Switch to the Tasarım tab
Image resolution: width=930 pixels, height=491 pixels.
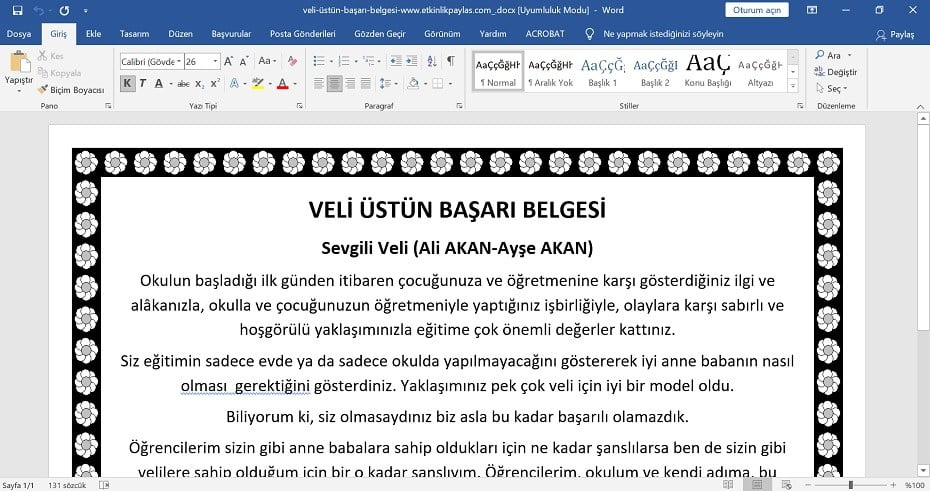(134, 34)
